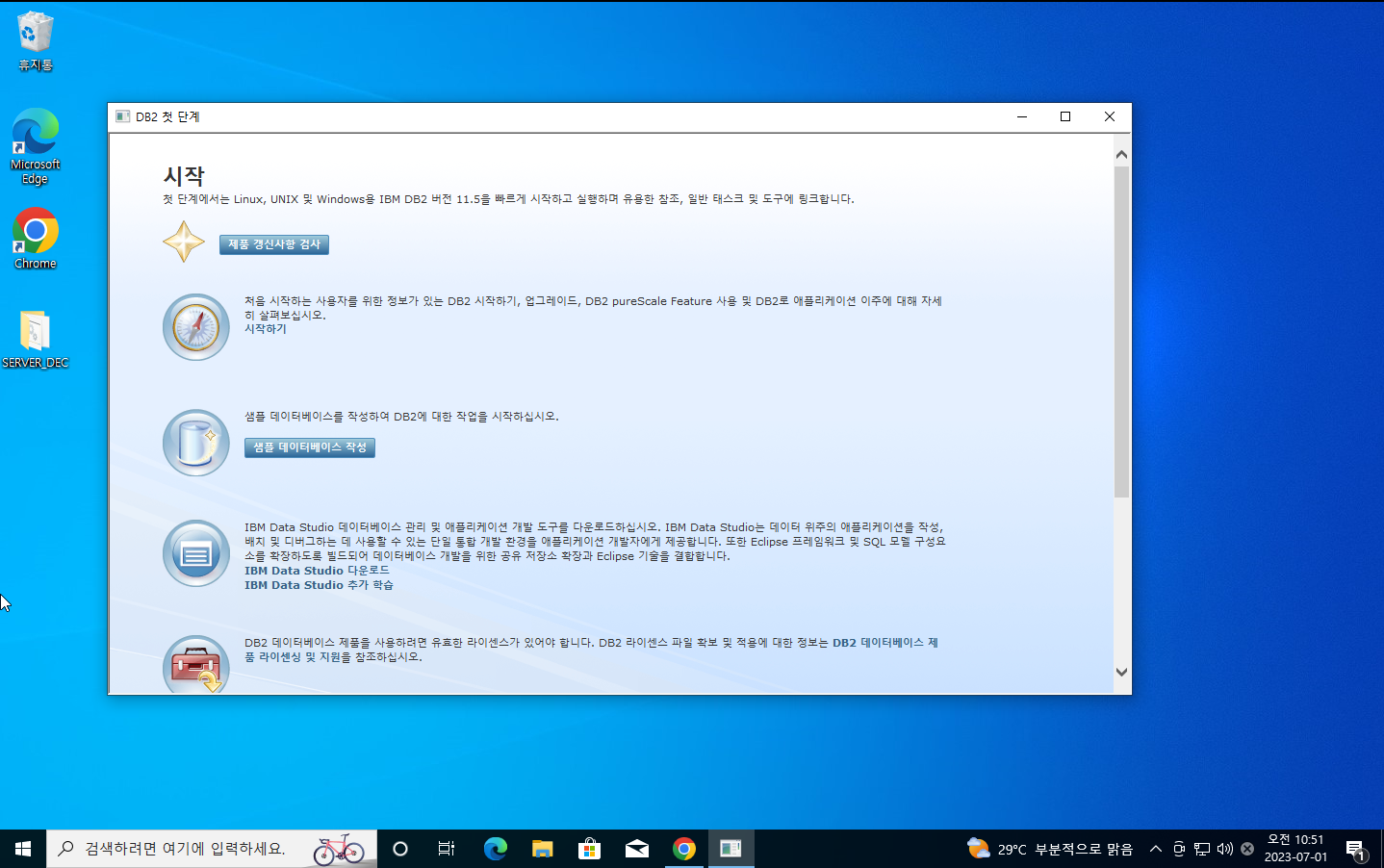Screen dimensions: 1384x868
Task: Open notification center icon
Action: click(1356, 849)
